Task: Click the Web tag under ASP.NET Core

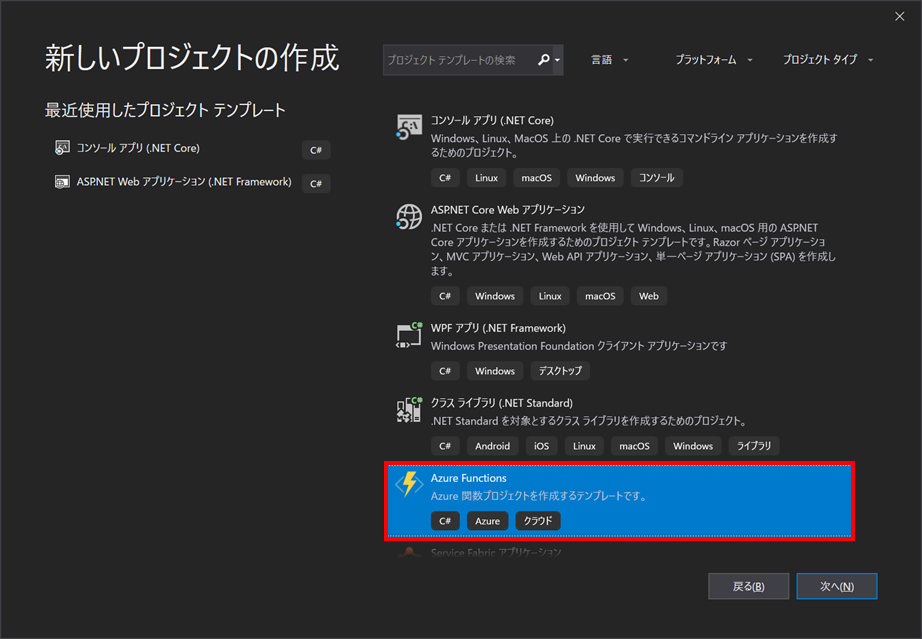Action: click(x=649, y=296)
